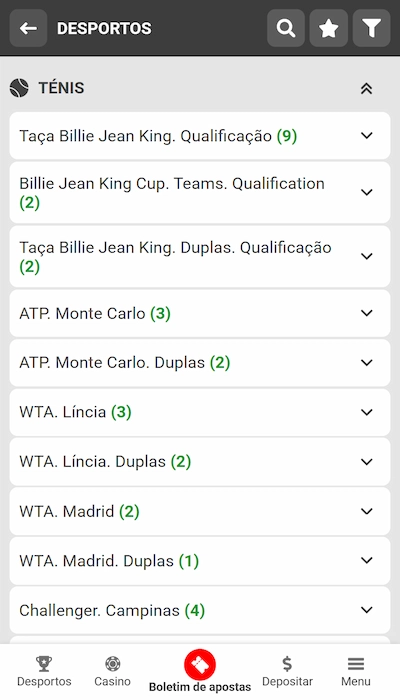Tap the back arrow icon
400x700 pixels.
(x=28, y=28)
